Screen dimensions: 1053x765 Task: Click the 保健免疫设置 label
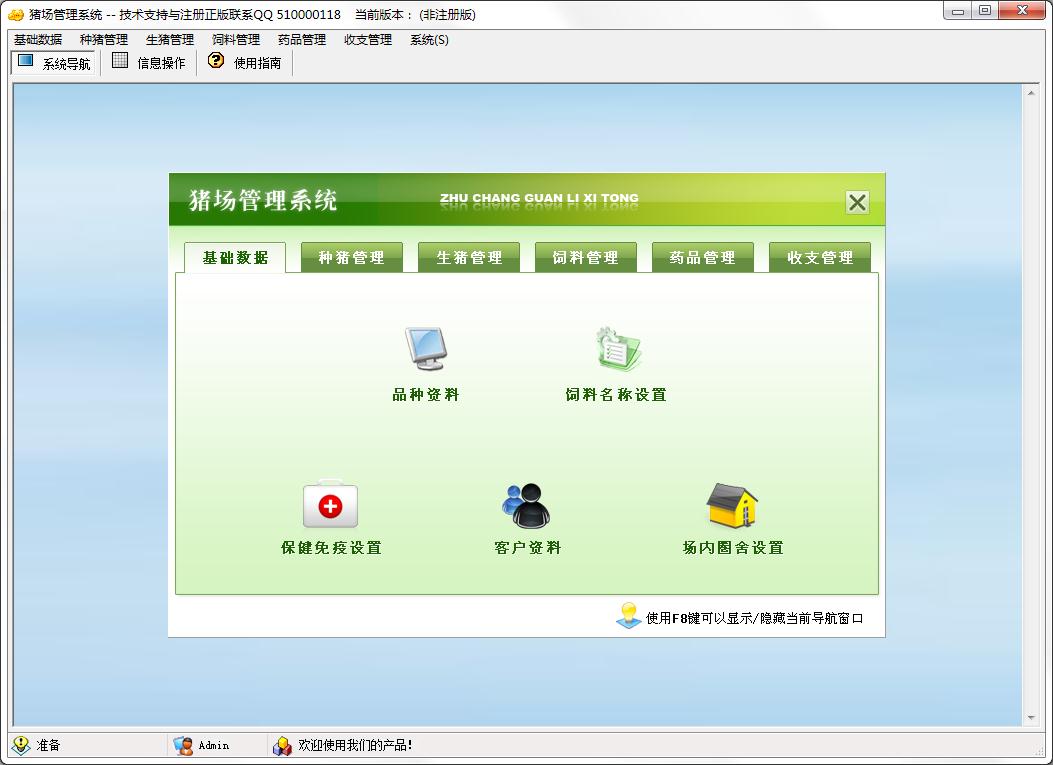(331, 548)
